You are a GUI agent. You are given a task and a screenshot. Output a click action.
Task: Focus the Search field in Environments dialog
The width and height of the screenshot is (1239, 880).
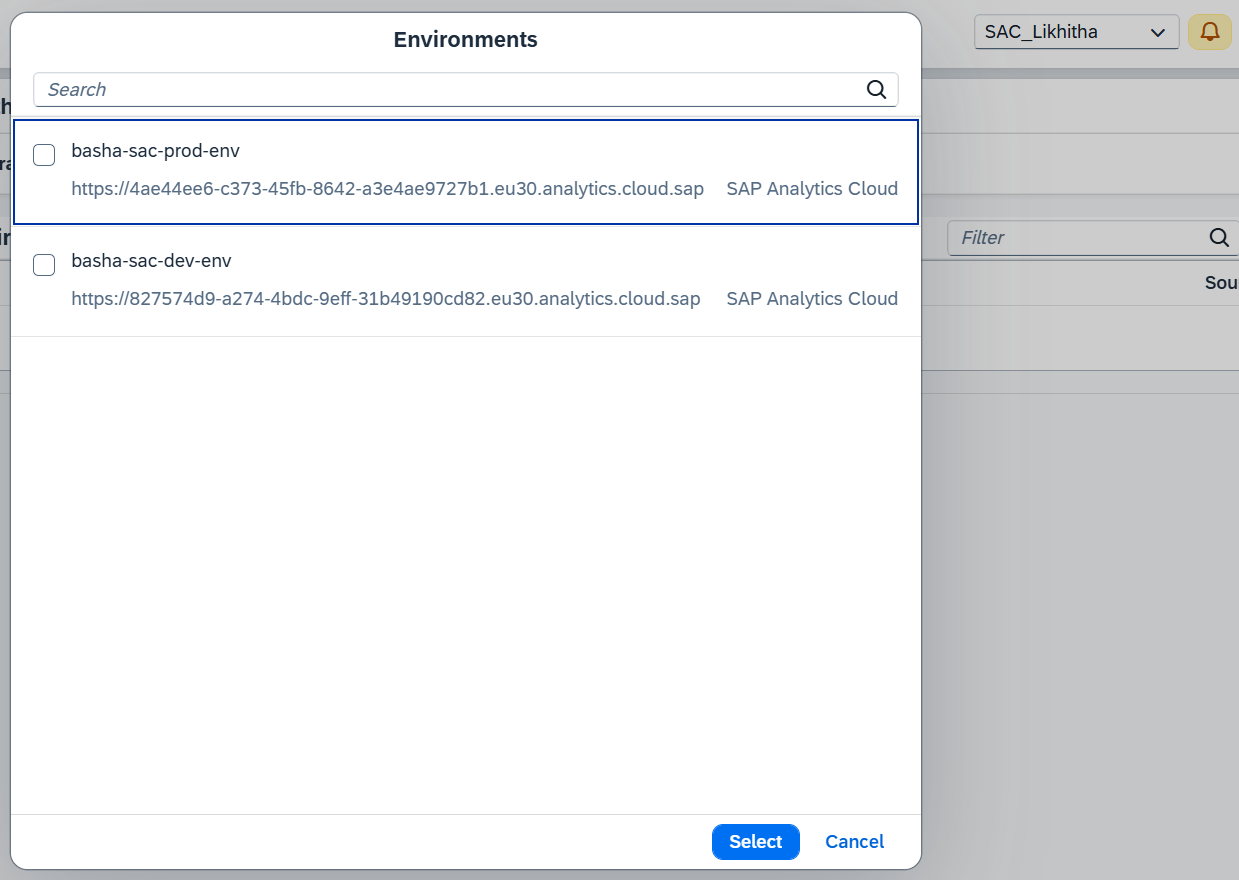point(450,90)
